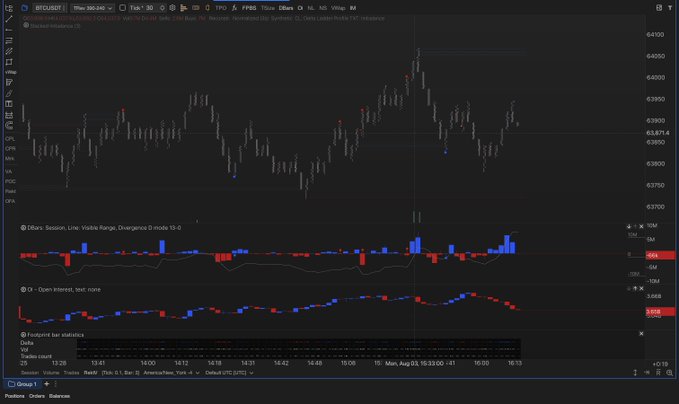Screen dimensions: 679x404
Task: Select the range profile tool in sidebar
Action: (9, 82)
